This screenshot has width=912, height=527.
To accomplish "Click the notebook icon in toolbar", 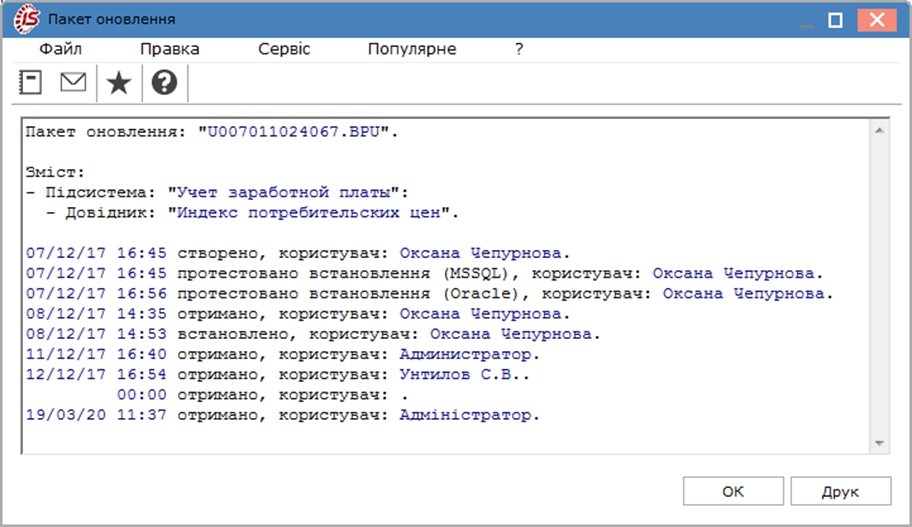I will click(x=30, y=82).
